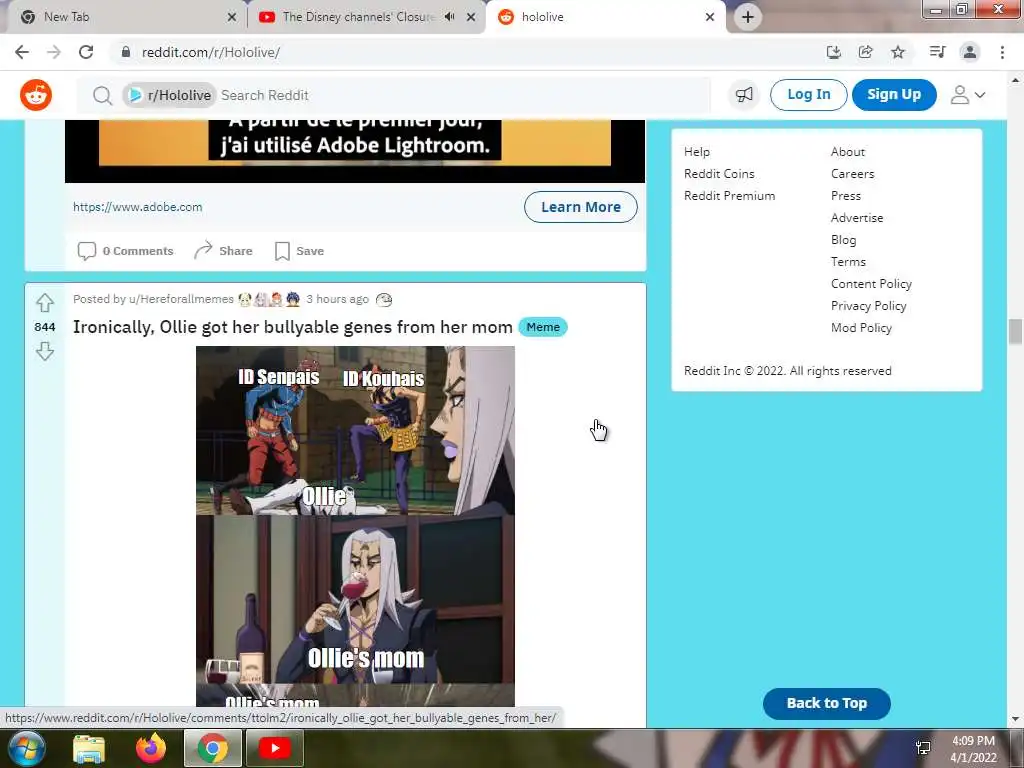This screenshot has width=1024, height=768.
Task: Open the Mod Policy link
Action: [861, 328]
